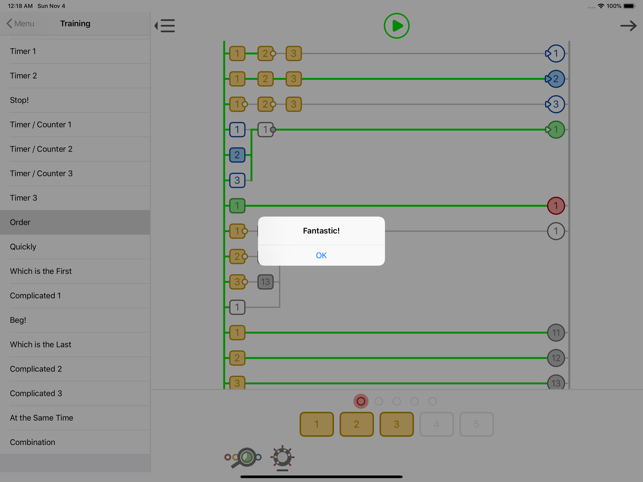Open the Quickly lesson

75,247
